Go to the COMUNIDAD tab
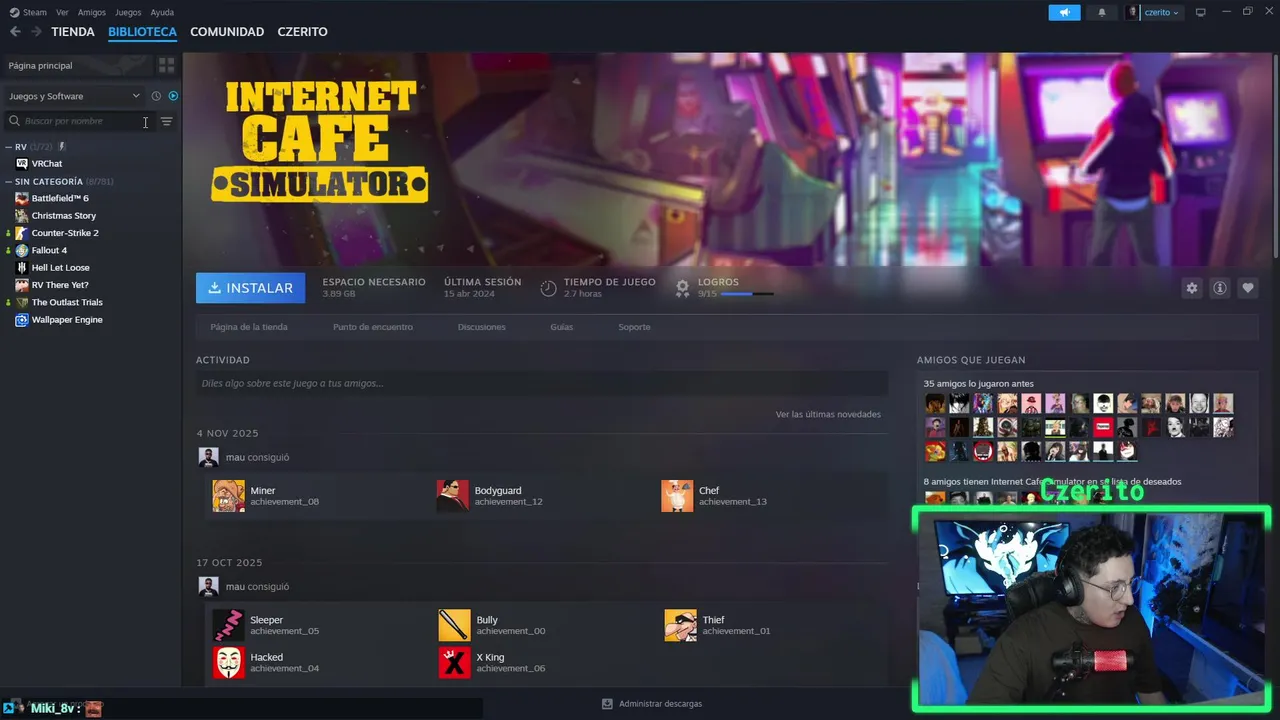1280x720 pixels. pyautogui.click(x=227, y=32)
